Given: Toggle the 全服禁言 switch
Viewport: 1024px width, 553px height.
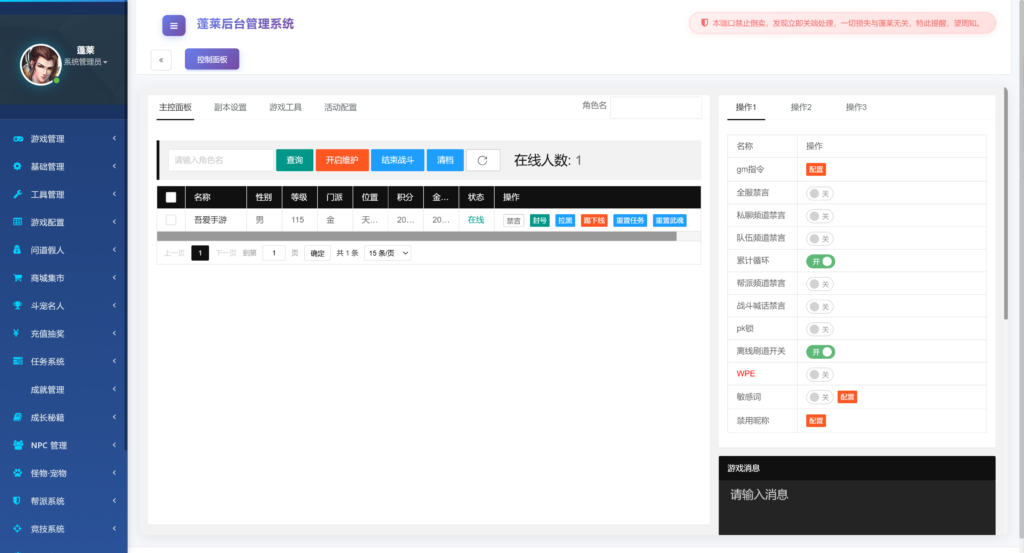Looking at the screenshot, I should pos(820,193).
